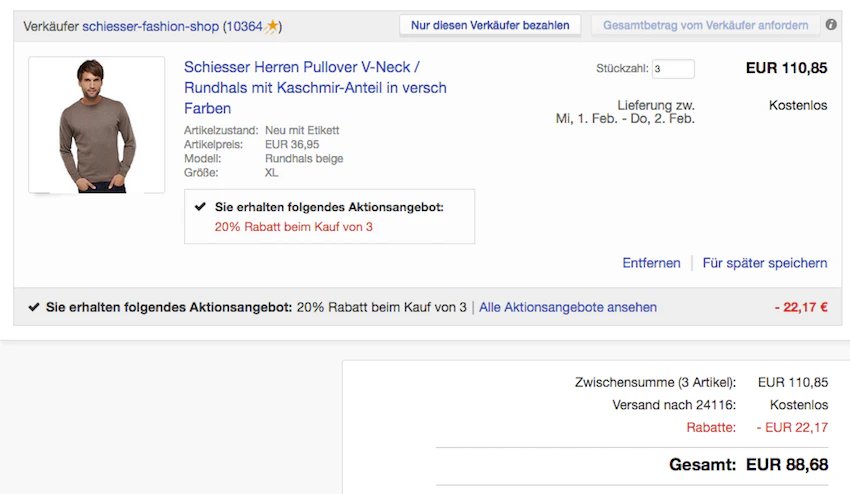Image resolution: width=850 pixels, height=494 pixels.
Task: Click the seller rating star icon
Action: (272, 26)
